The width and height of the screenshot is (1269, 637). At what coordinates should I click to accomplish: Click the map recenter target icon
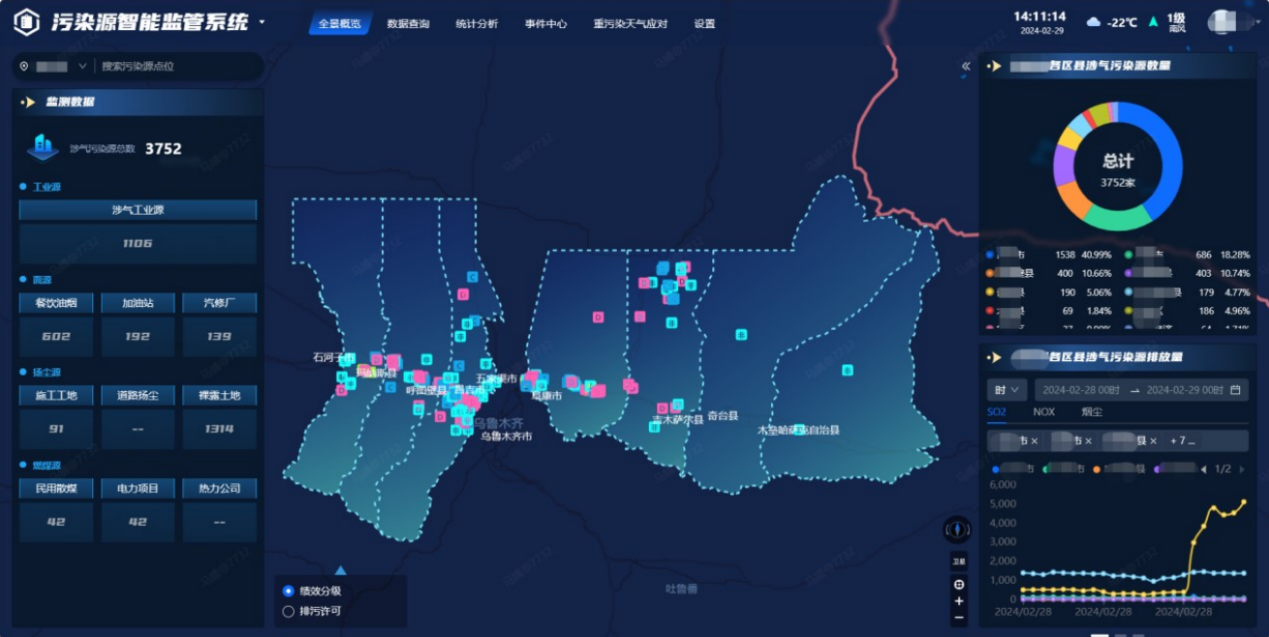point(959,584)
